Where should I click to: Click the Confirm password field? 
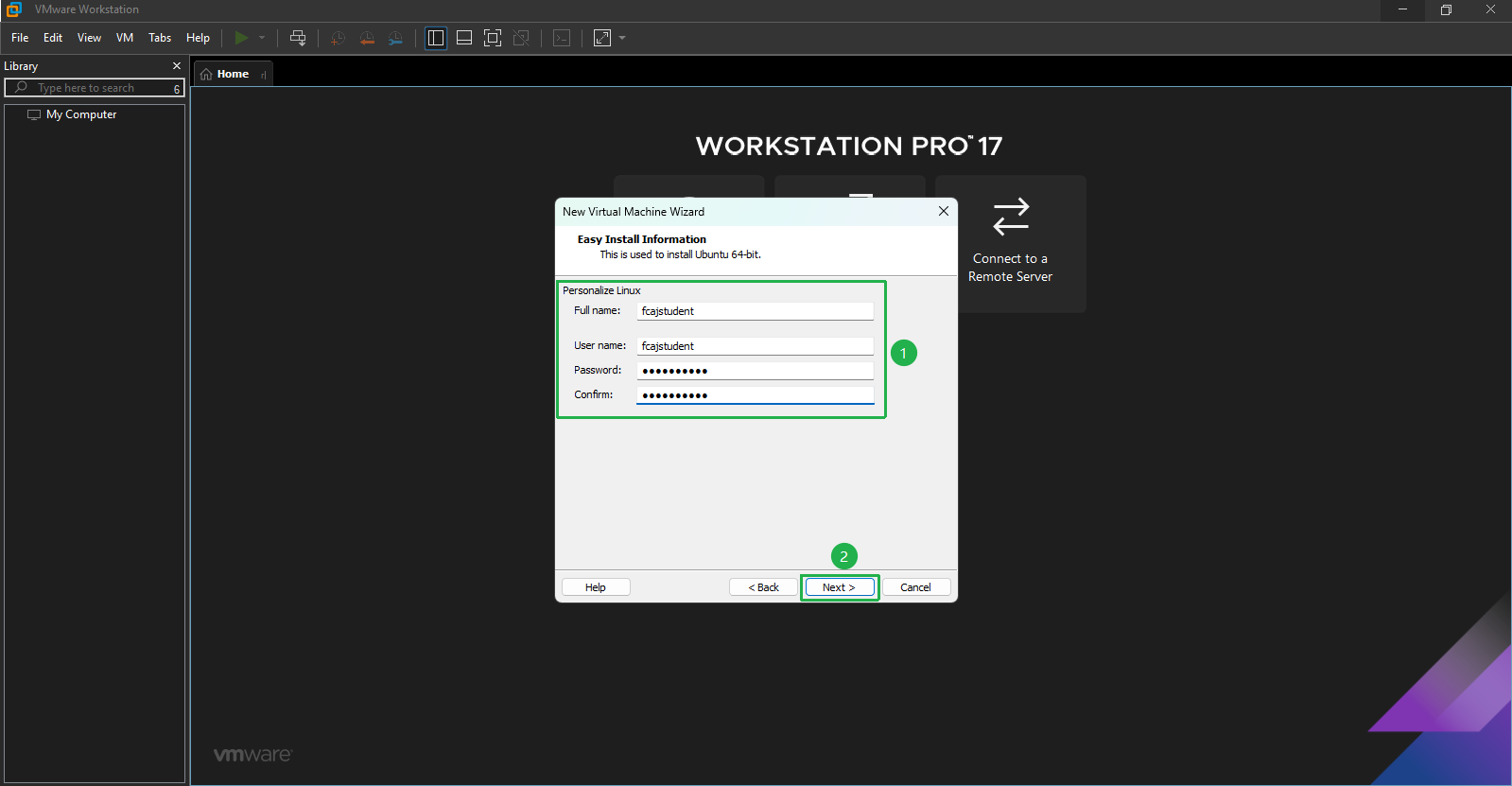pyautogui.click(x=755, y=395)
